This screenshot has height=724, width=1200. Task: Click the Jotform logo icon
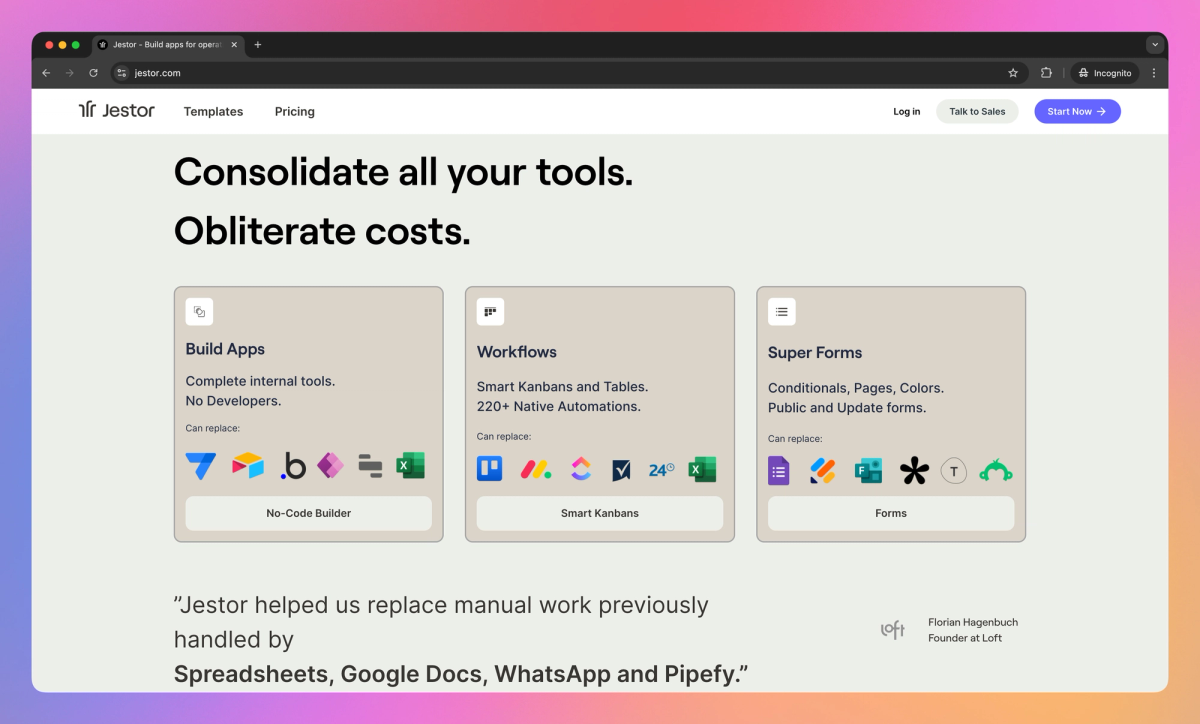click(x=823, y=470)
